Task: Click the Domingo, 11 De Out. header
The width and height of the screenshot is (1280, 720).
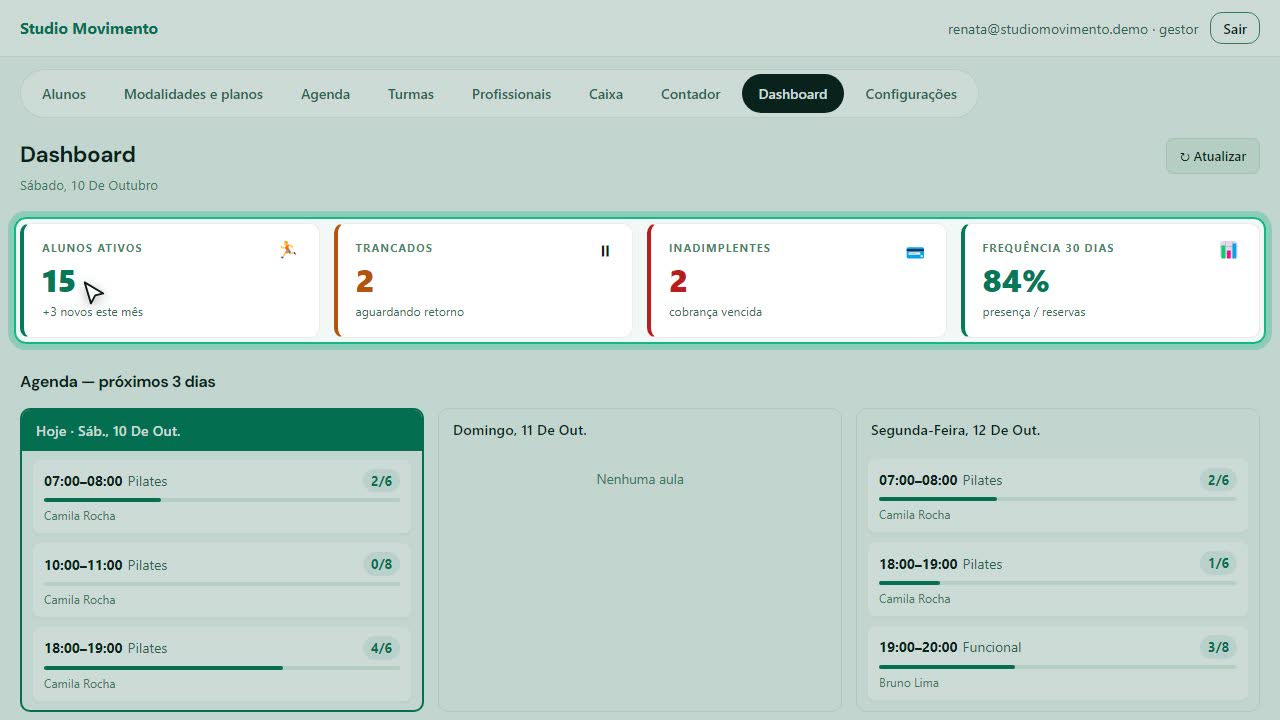Action: pos(520,430)
